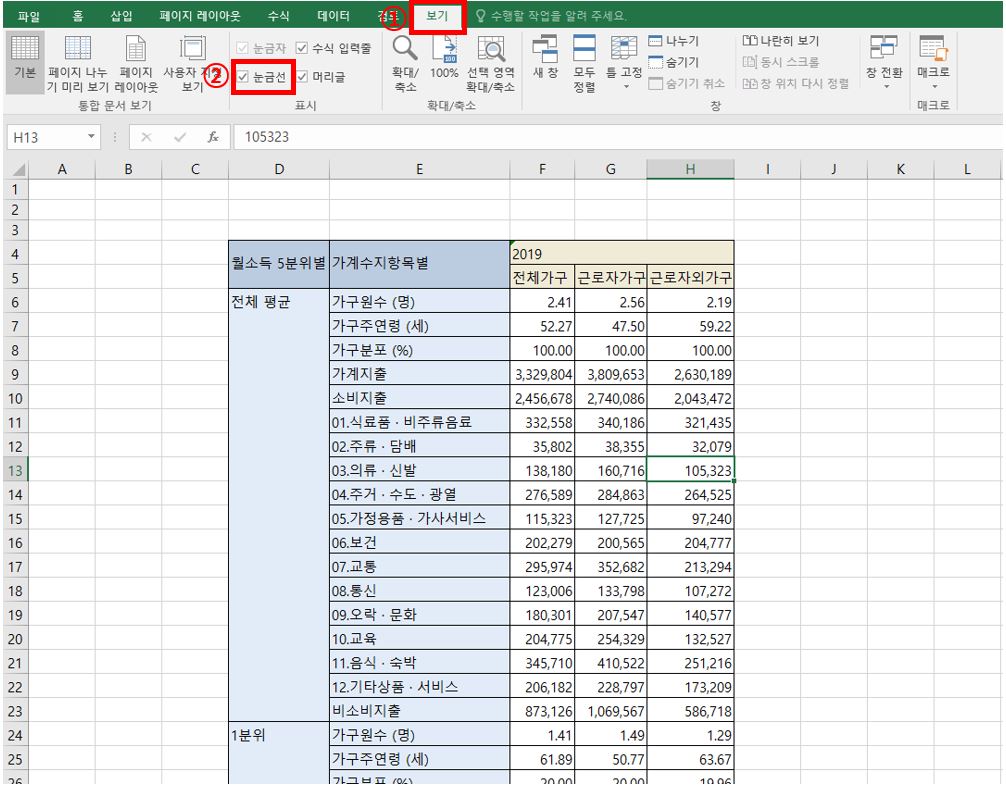Expand the 창 전환 dropdown arrow
This screenshot has width=1006, height=788.
[x=885, y=86]
